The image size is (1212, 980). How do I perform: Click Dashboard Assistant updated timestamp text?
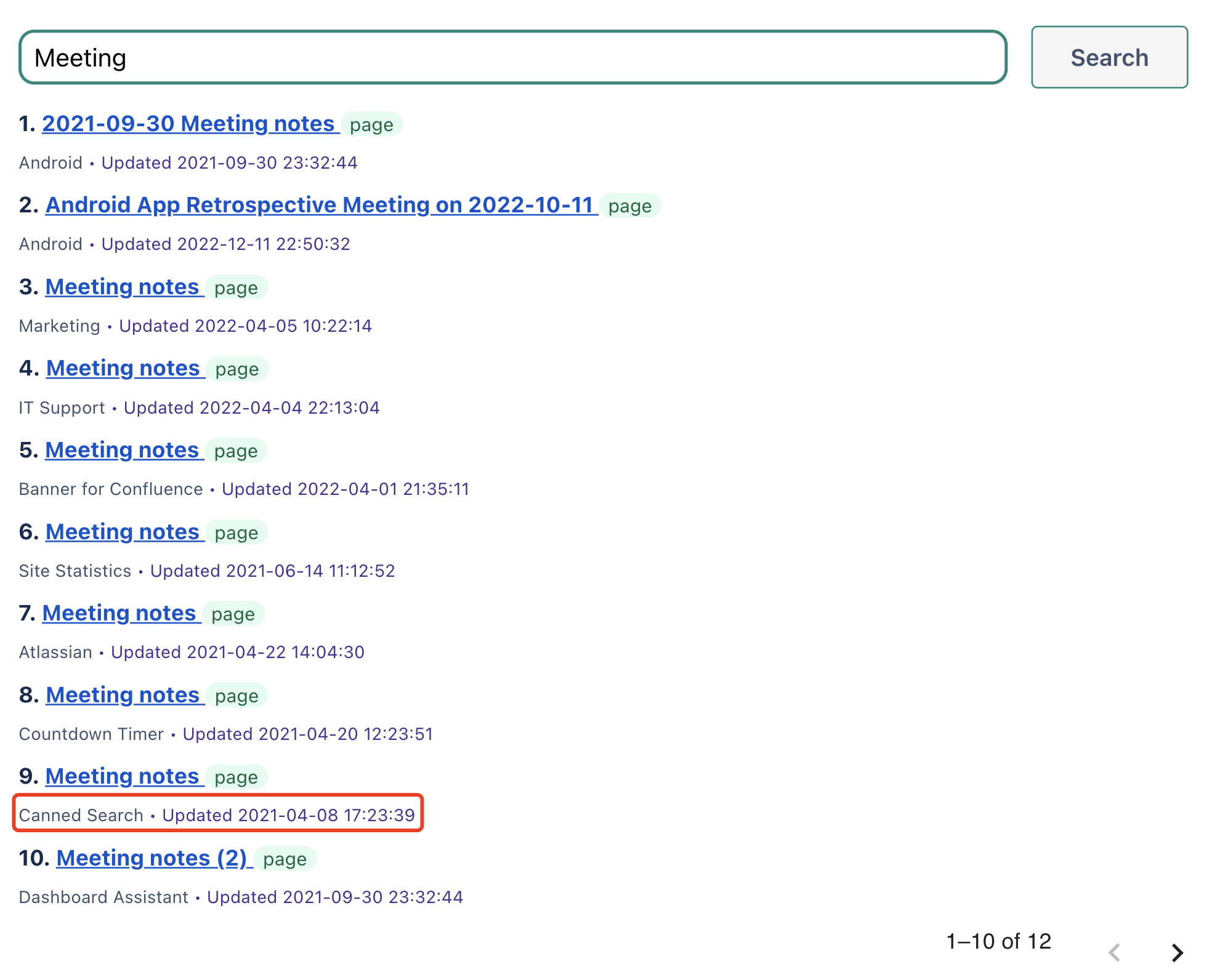click(334, 897)
